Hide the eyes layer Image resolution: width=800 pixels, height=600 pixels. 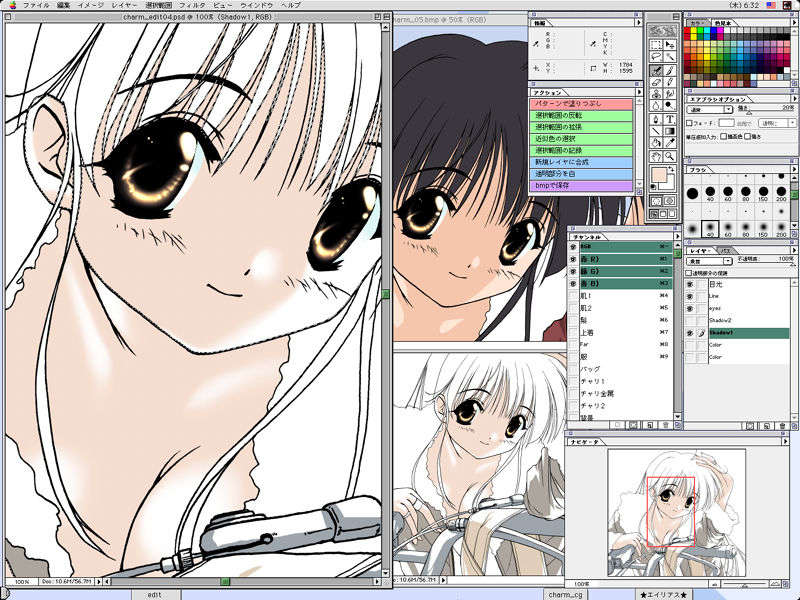coord(690,309)
